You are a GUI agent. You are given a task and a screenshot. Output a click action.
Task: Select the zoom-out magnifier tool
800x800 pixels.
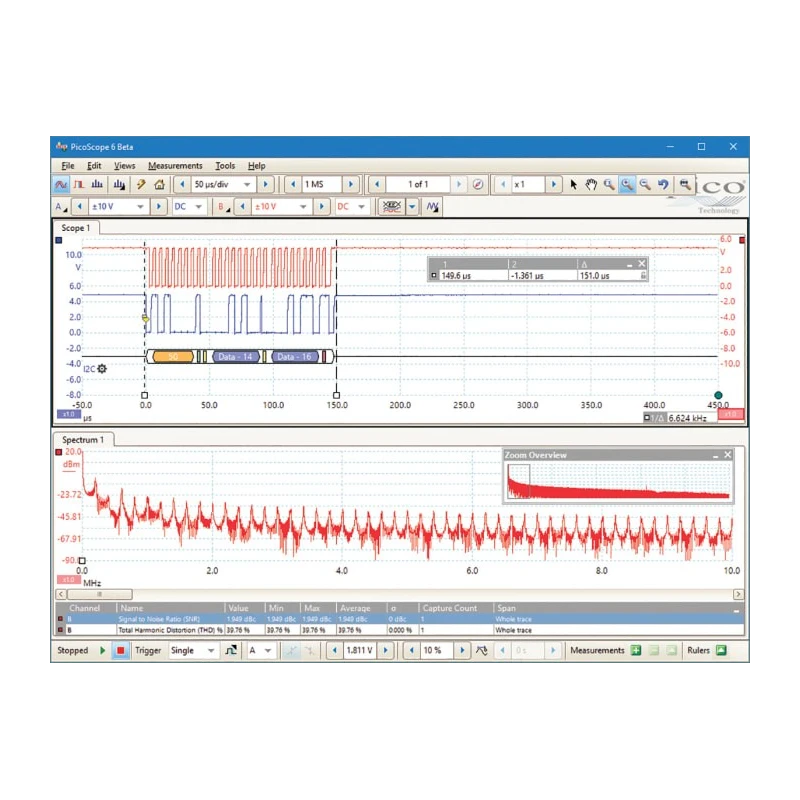645,185
